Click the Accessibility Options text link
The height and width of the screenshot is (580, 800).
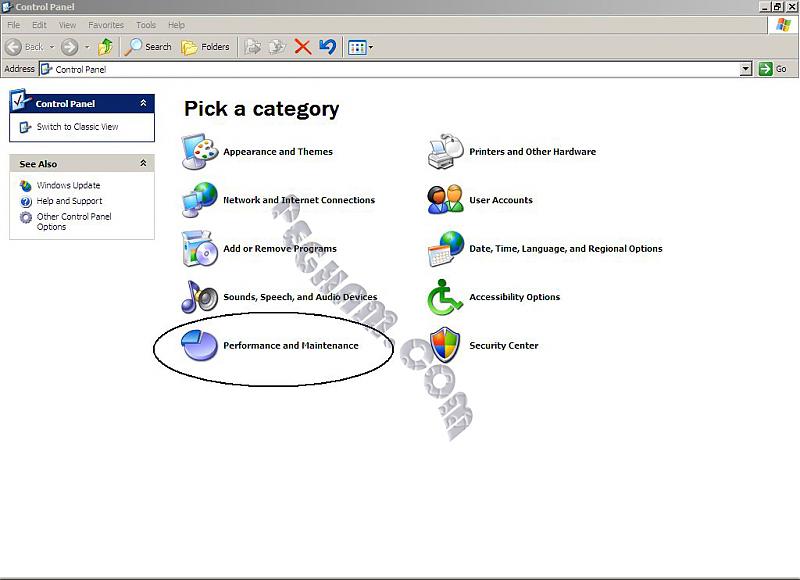pyautogui.click(x=515, y=297)
